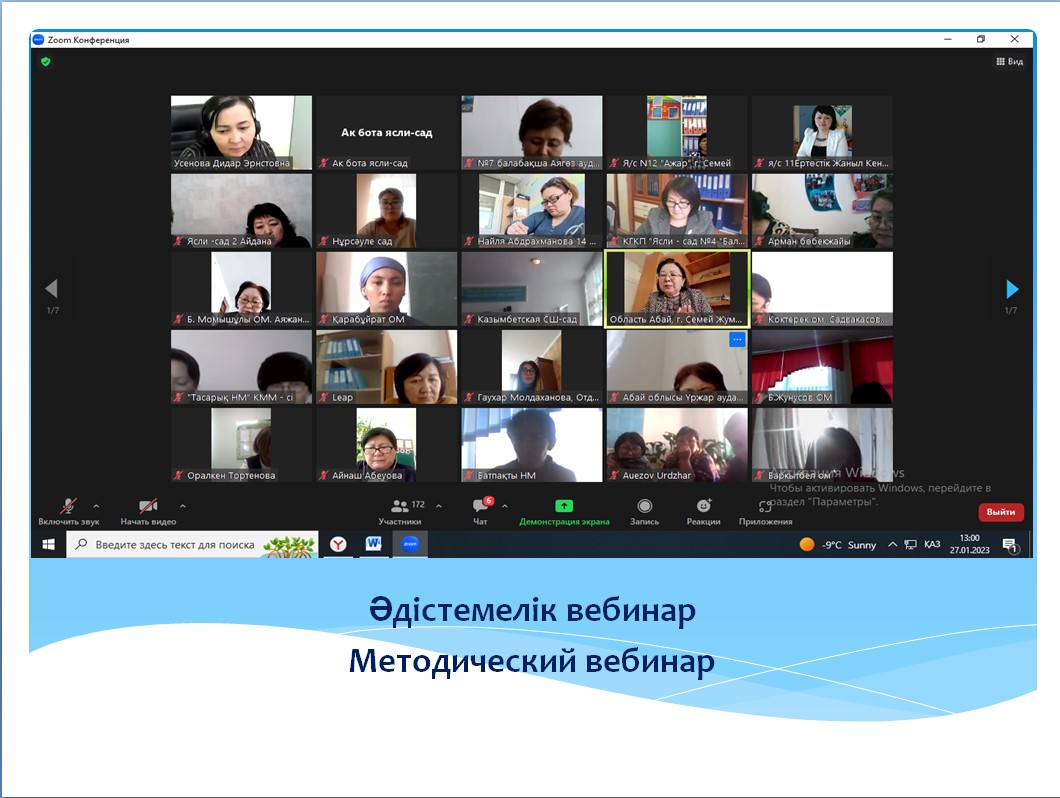Select the Қарабуйрат ОМ video tile
The height and width of the screenshot is (798, 1060).
coord(387,289)
